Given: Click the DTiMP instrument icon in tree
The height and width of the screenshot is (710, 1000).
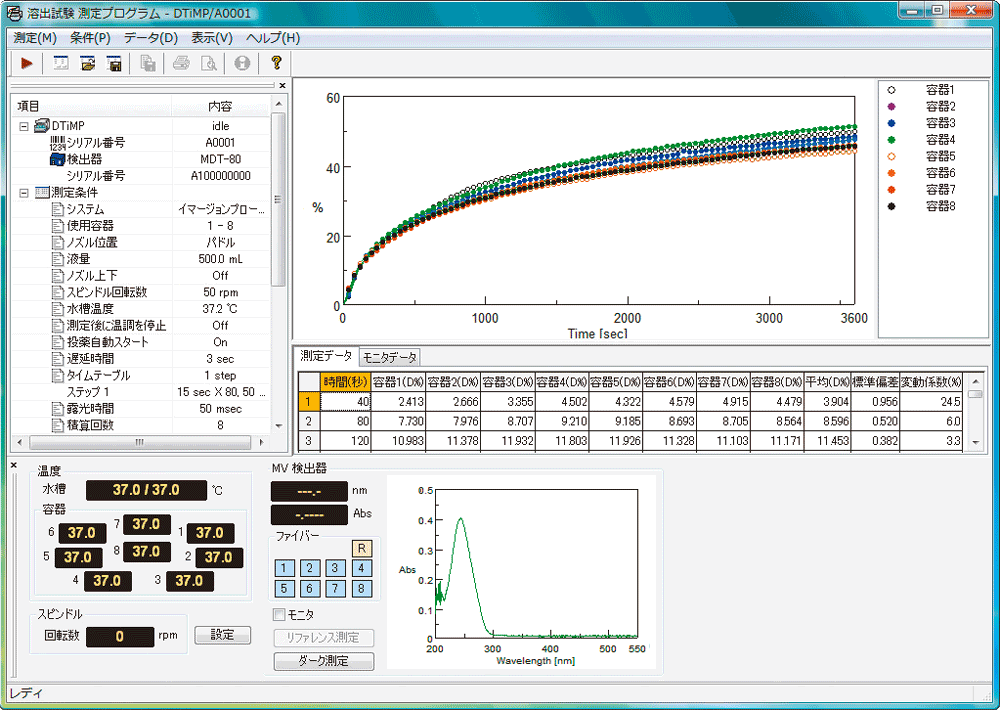Looking at the screenshot, I should pos(42,126).
